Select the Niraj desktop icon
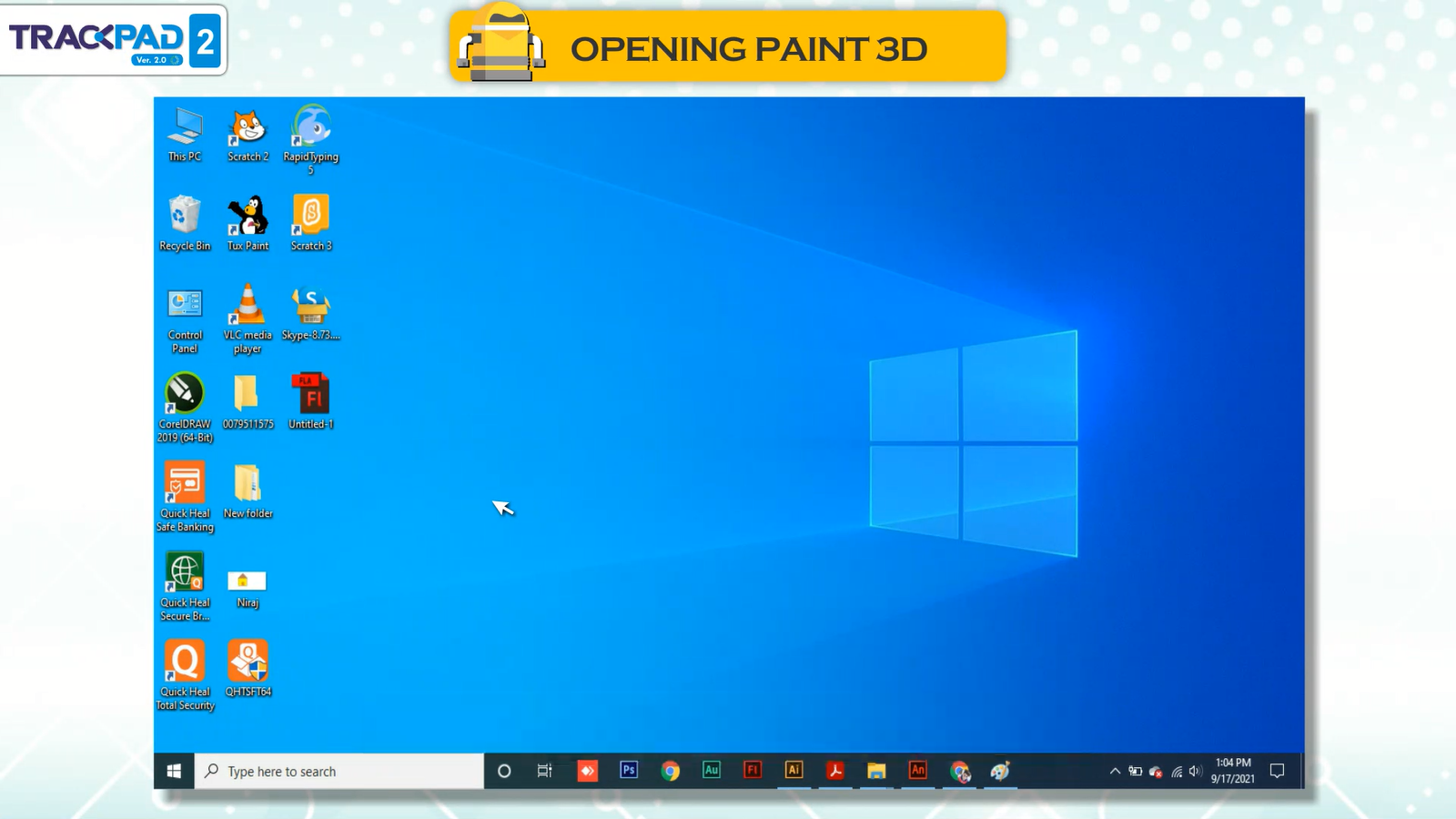The image size is (1456, 819). (x=247, y=589)
